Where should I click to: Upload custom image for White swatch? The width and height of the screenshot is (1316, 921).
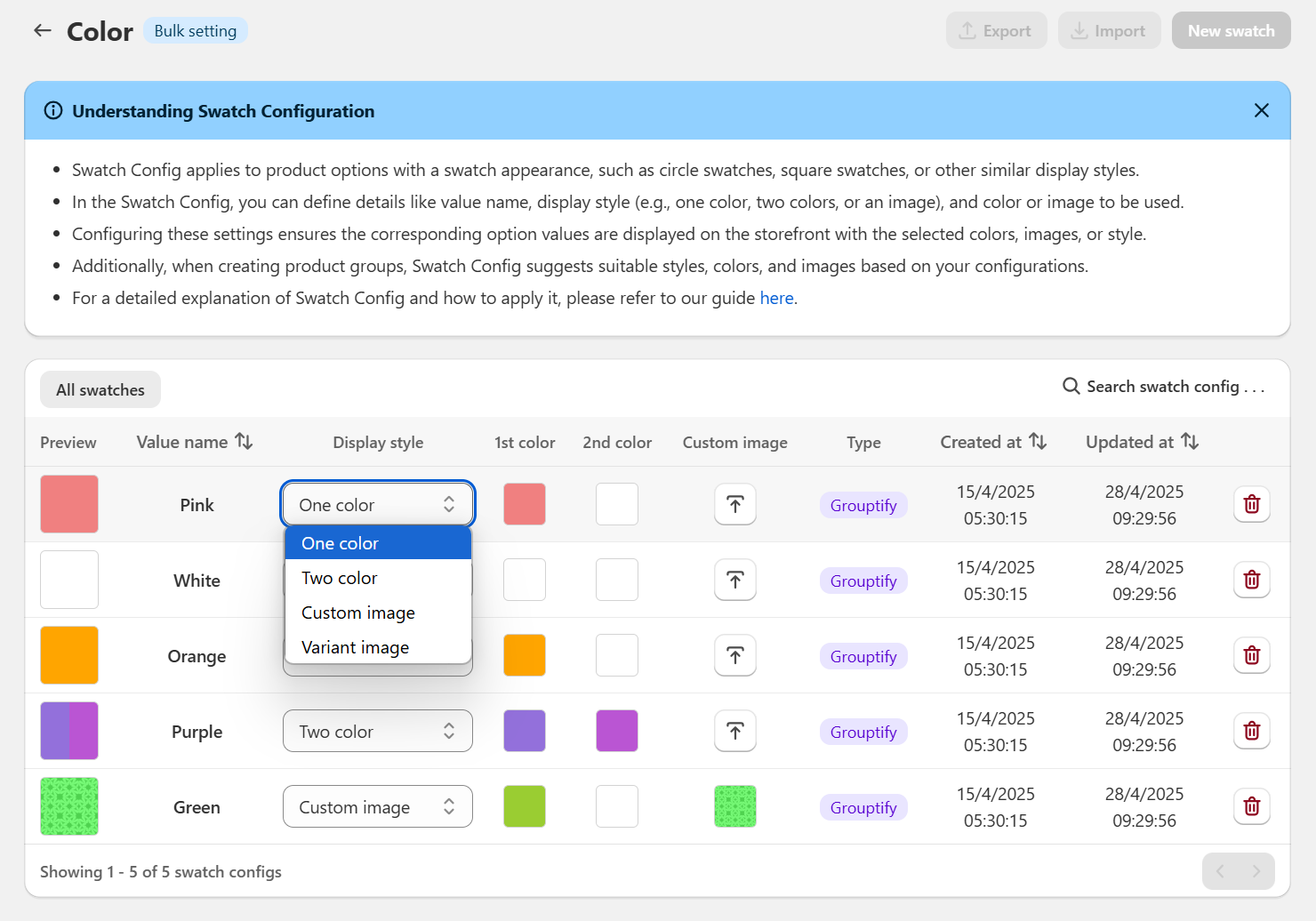click(735, 581)
